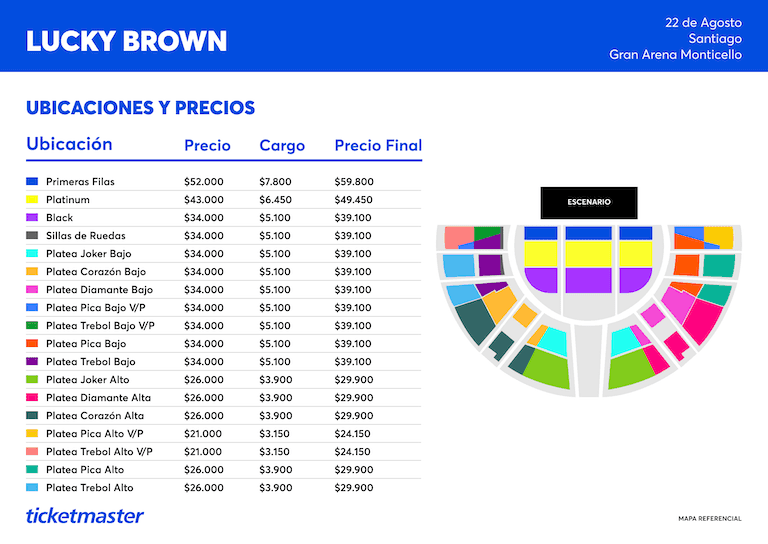The width and height of the screenshot is (768, 544).
Task: Select the center yellow Platinum seating block
Action: (x=588, y=254)
